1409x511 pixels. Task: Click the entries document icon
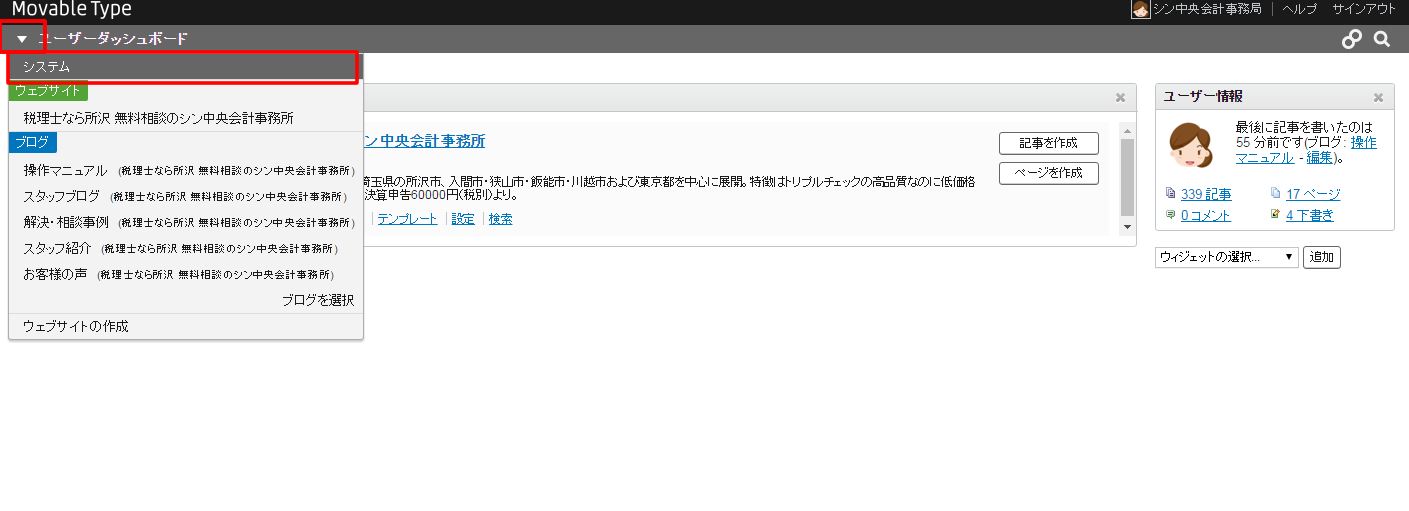1172,194
